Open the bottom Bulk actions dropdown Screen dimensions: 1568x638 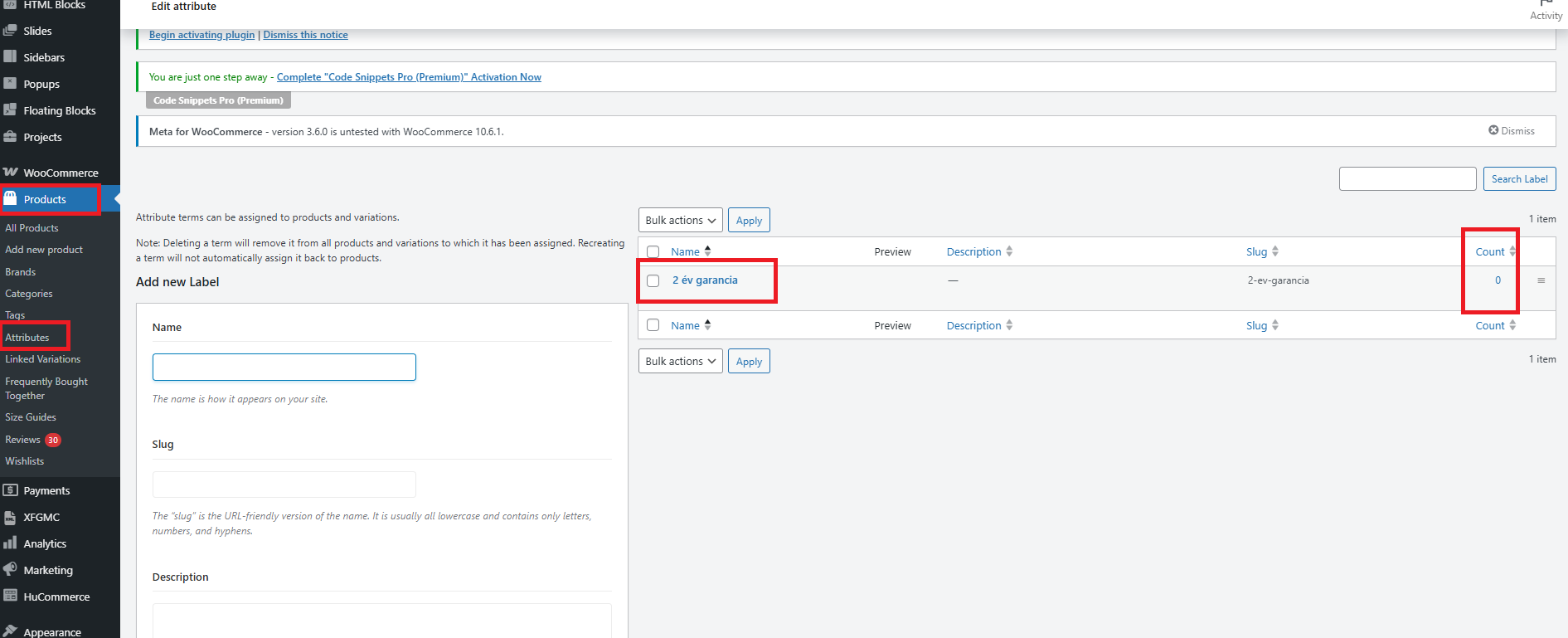(x=681, y=361)
